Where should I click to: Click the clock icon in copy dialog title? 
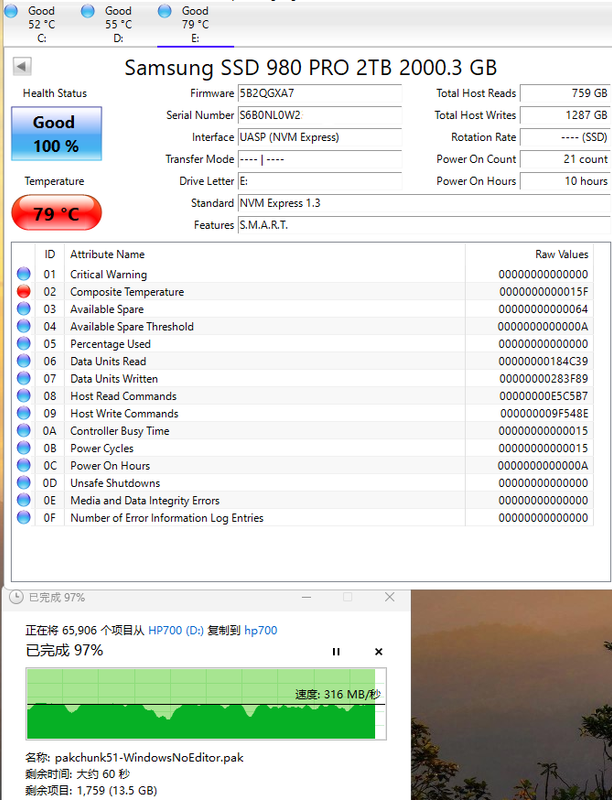(x=16, y=597)
